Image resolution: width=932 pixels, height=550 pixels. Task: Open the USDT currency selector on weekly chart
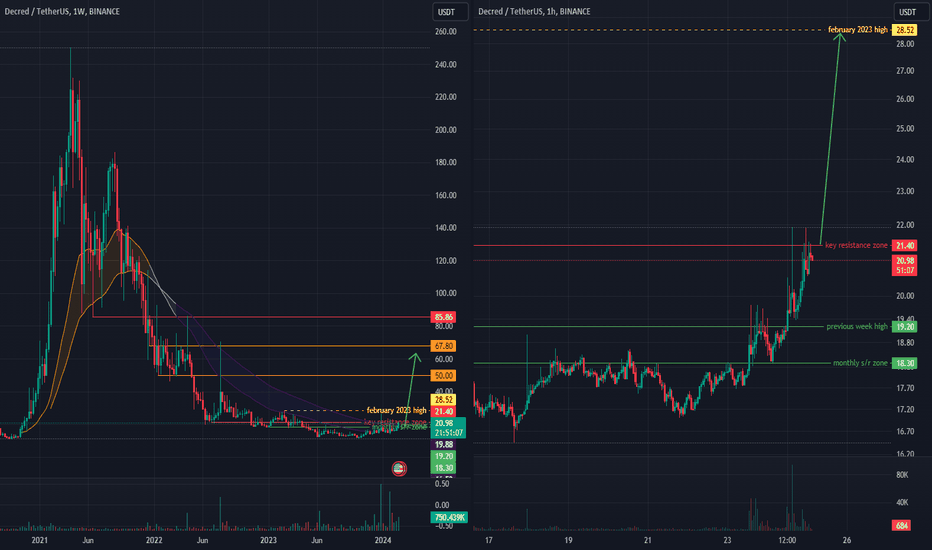450,12
